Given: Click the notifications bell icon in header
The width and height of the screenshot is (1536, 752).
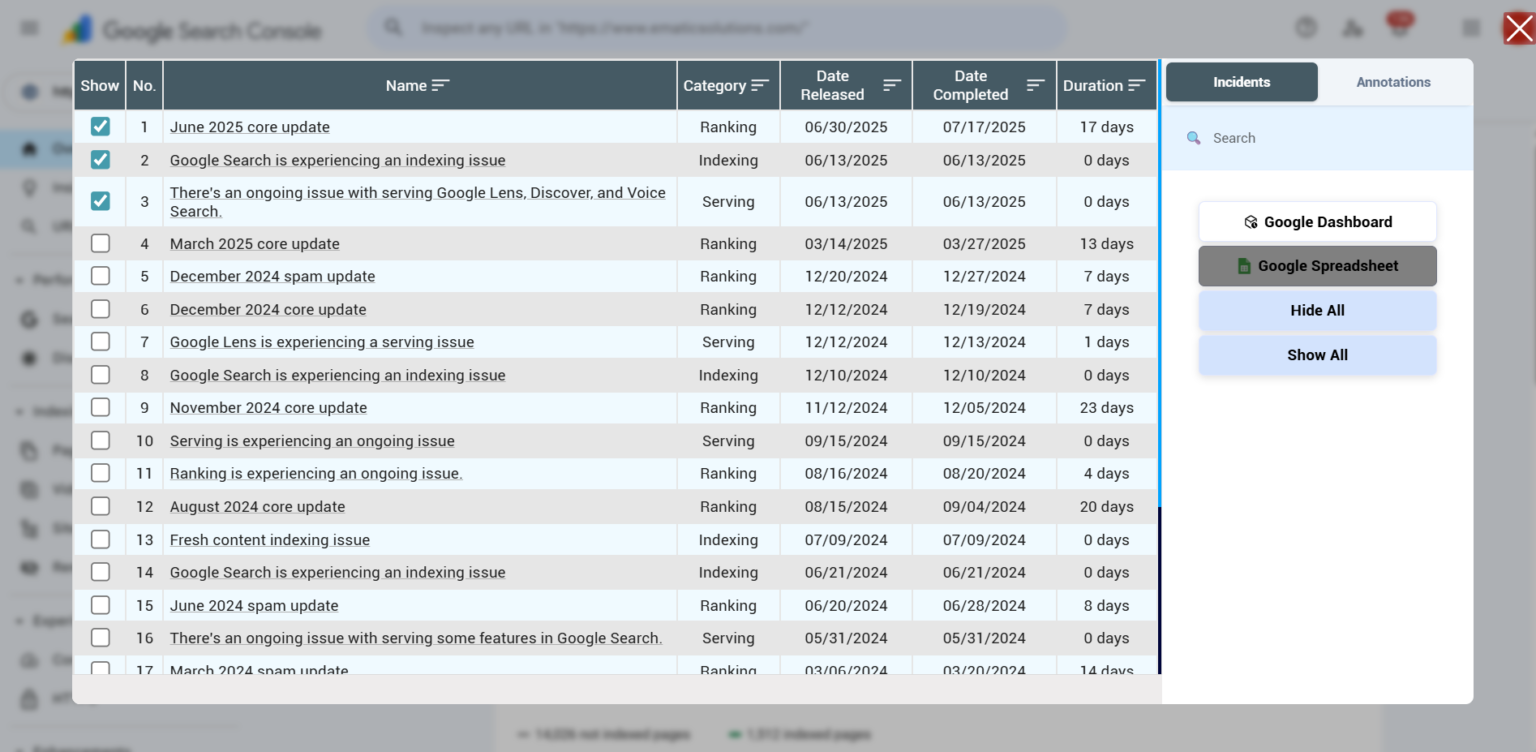Looking at the screenshot, I should (x=1399, y=27).
